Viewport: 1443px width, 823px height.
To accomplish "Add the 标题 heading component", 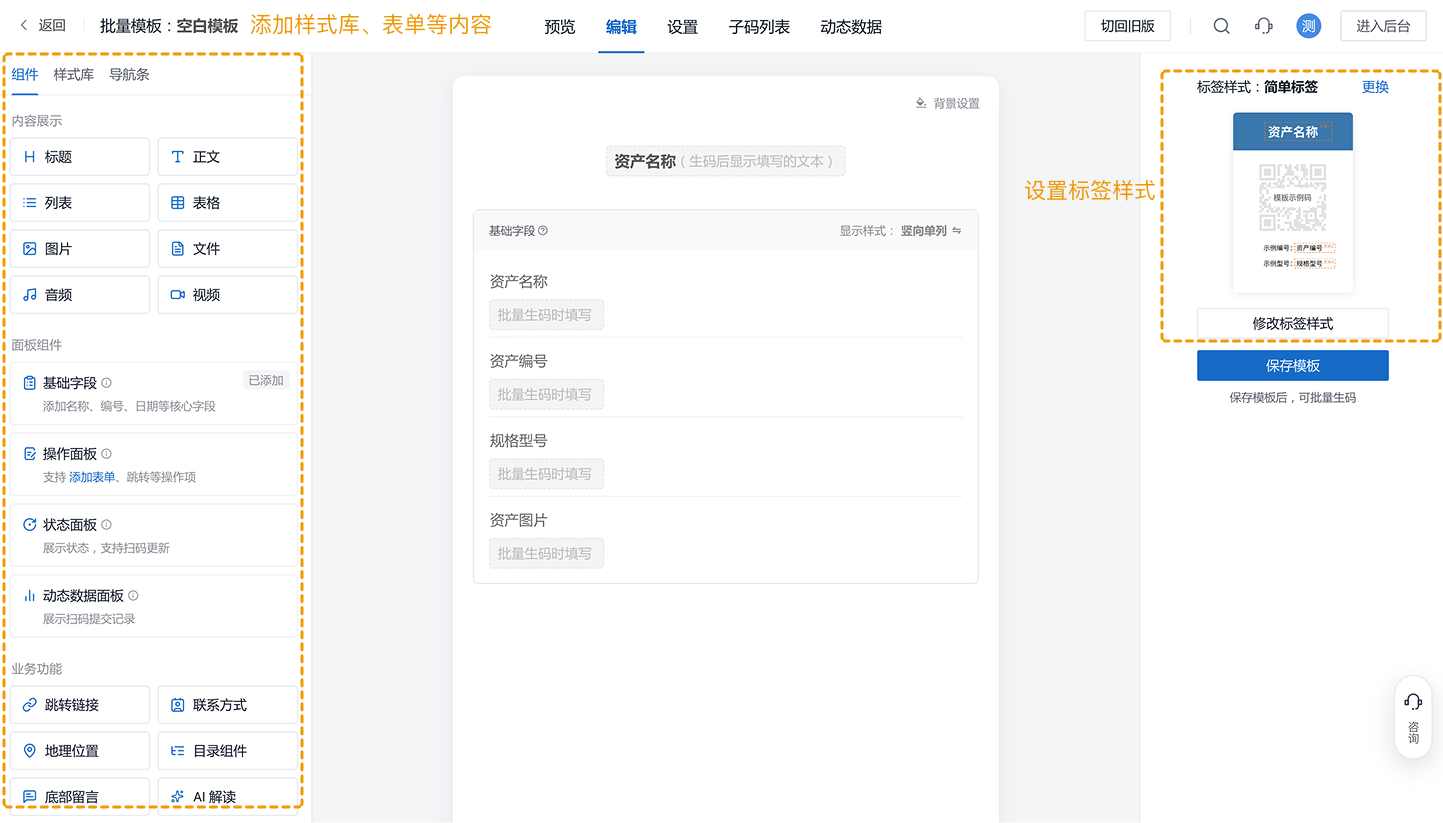I will pos(81,157).
